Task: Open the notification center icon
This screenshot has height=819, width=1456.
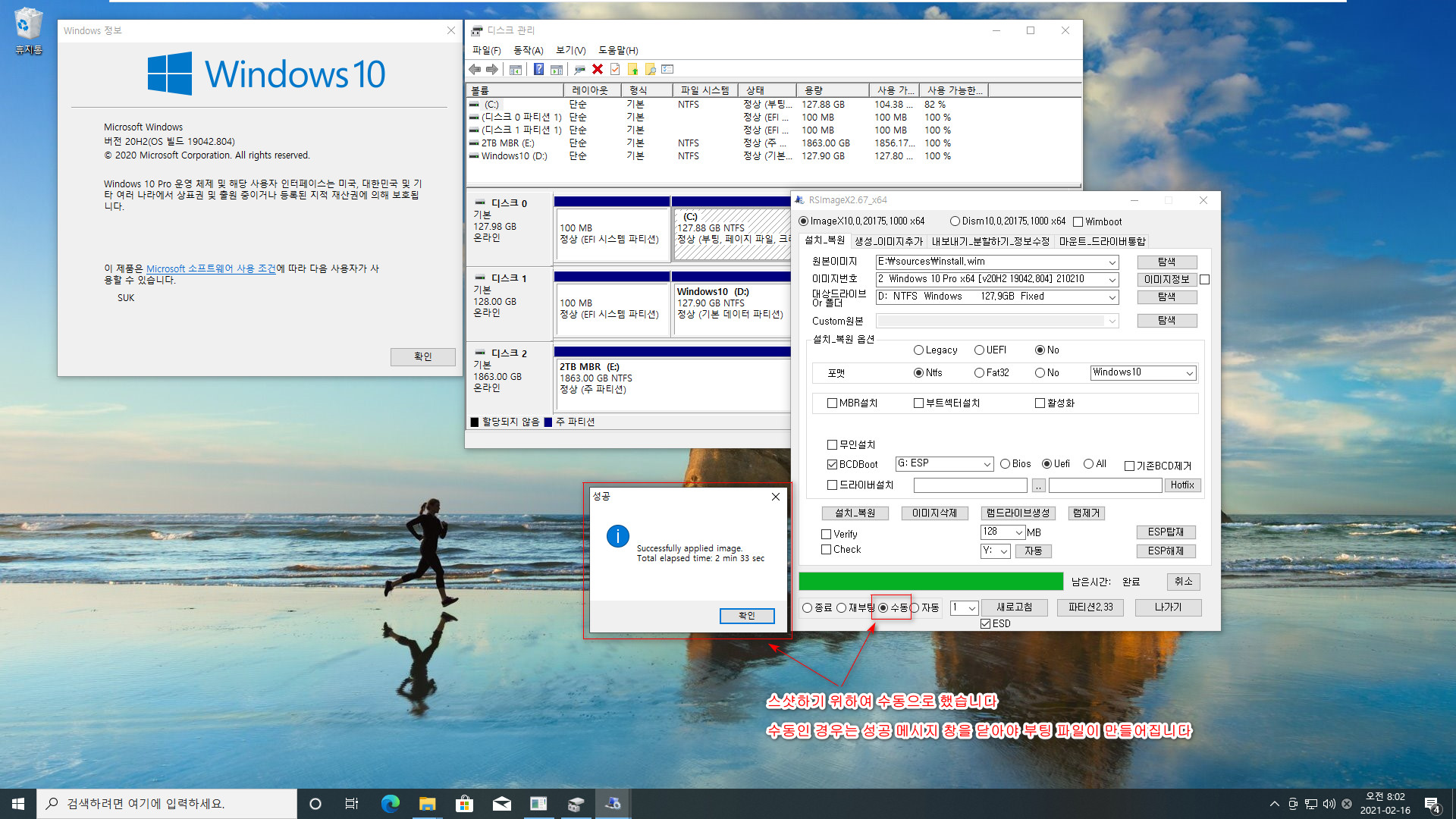Action: [x=1432, y=804]
